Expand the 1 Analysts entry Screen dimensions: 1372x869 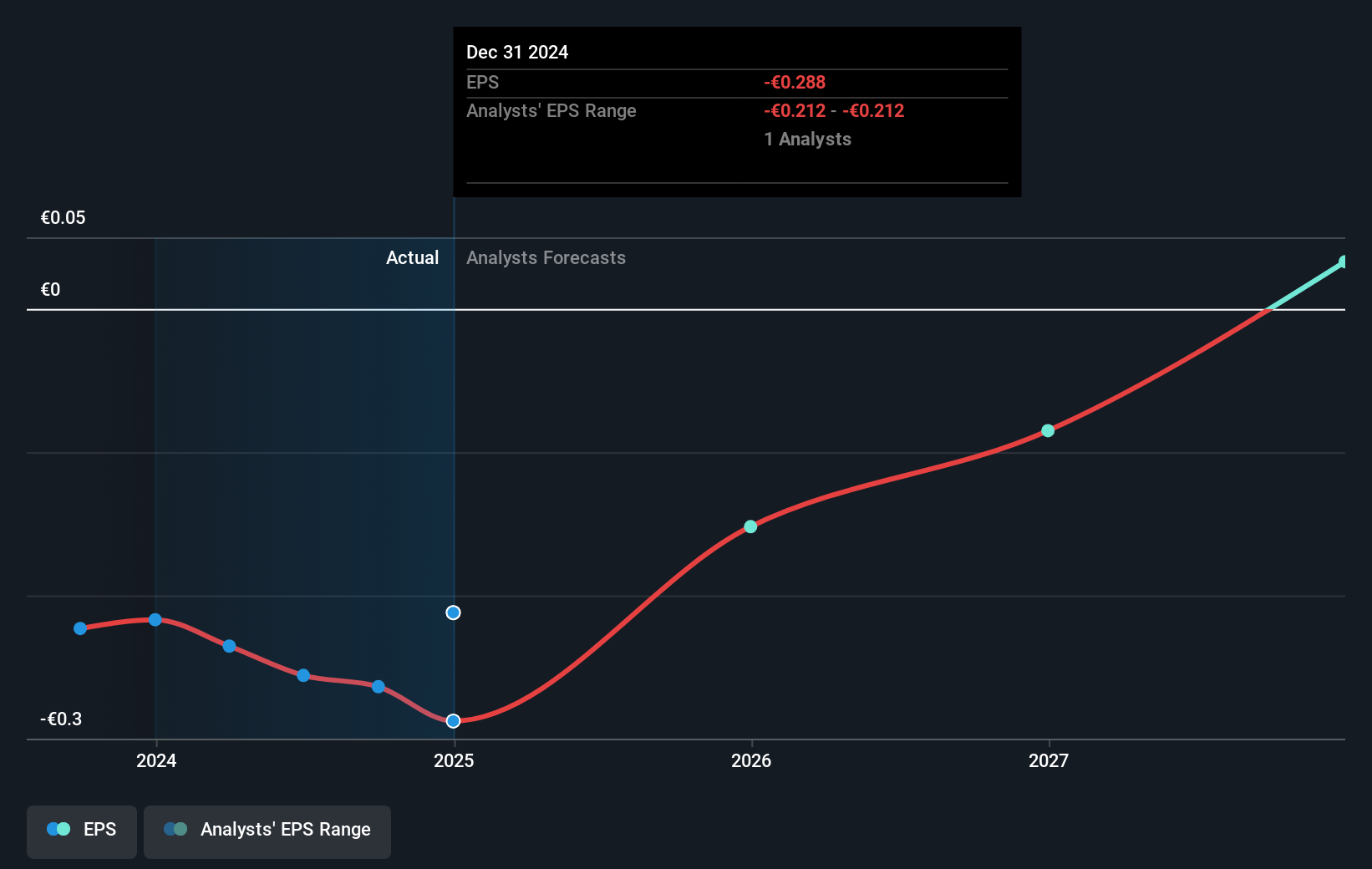807,139
